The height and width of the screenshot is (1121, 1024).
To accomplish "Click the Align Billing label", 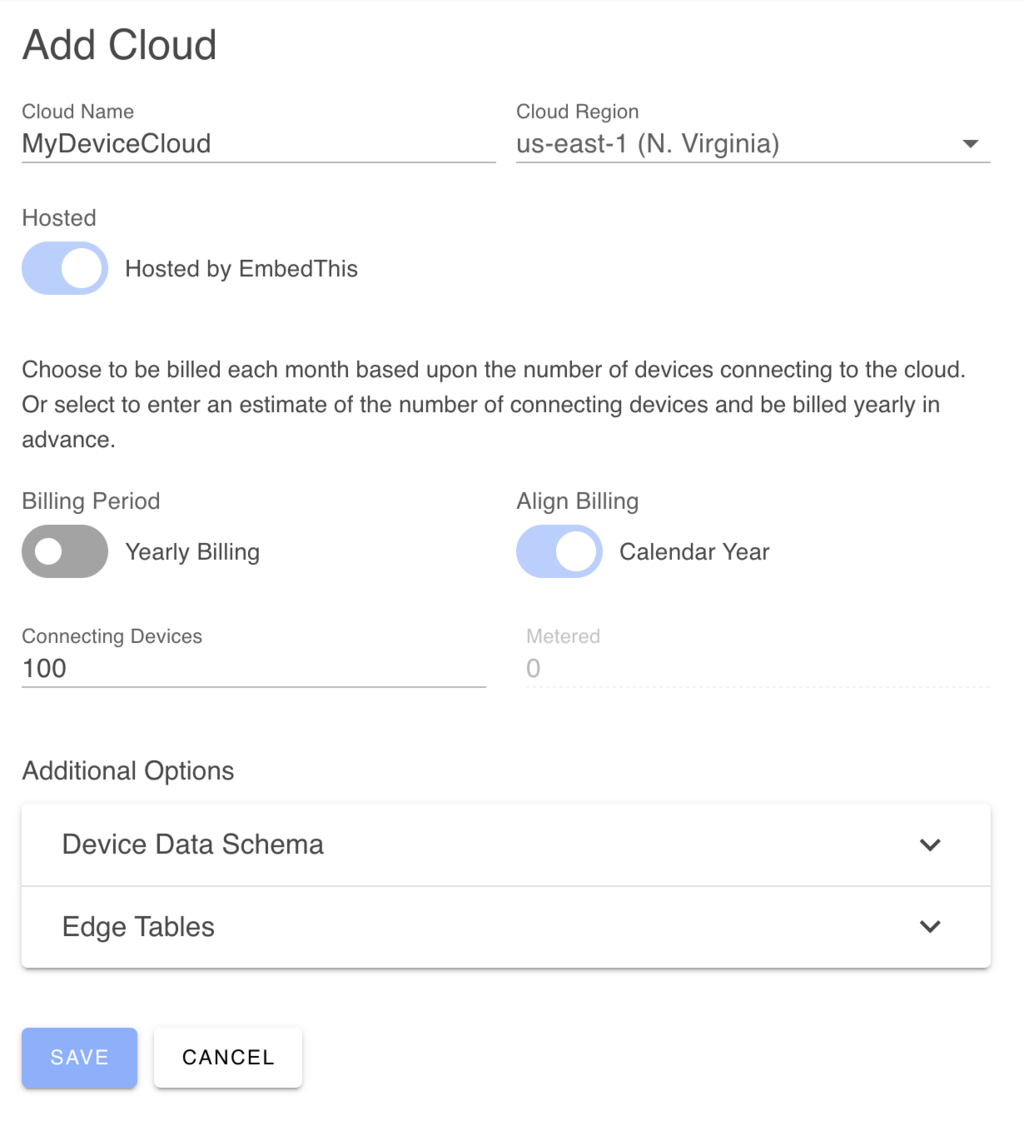I will (577, 500).
